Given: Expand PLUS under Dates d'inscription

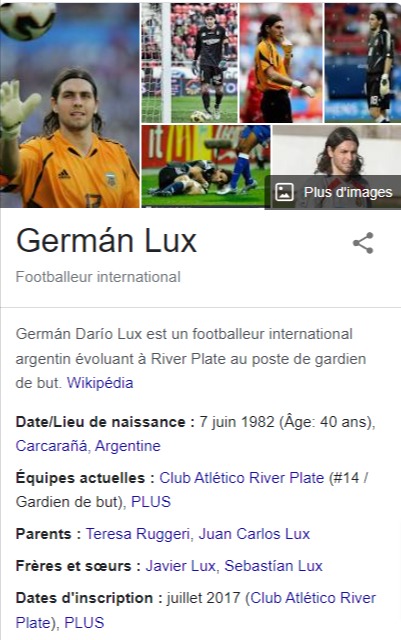Looking at the screenshot, I should pos(84,622).
